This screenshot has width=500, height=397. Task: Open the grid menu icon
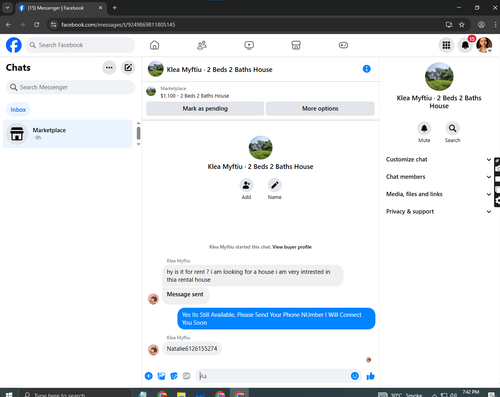446,45
